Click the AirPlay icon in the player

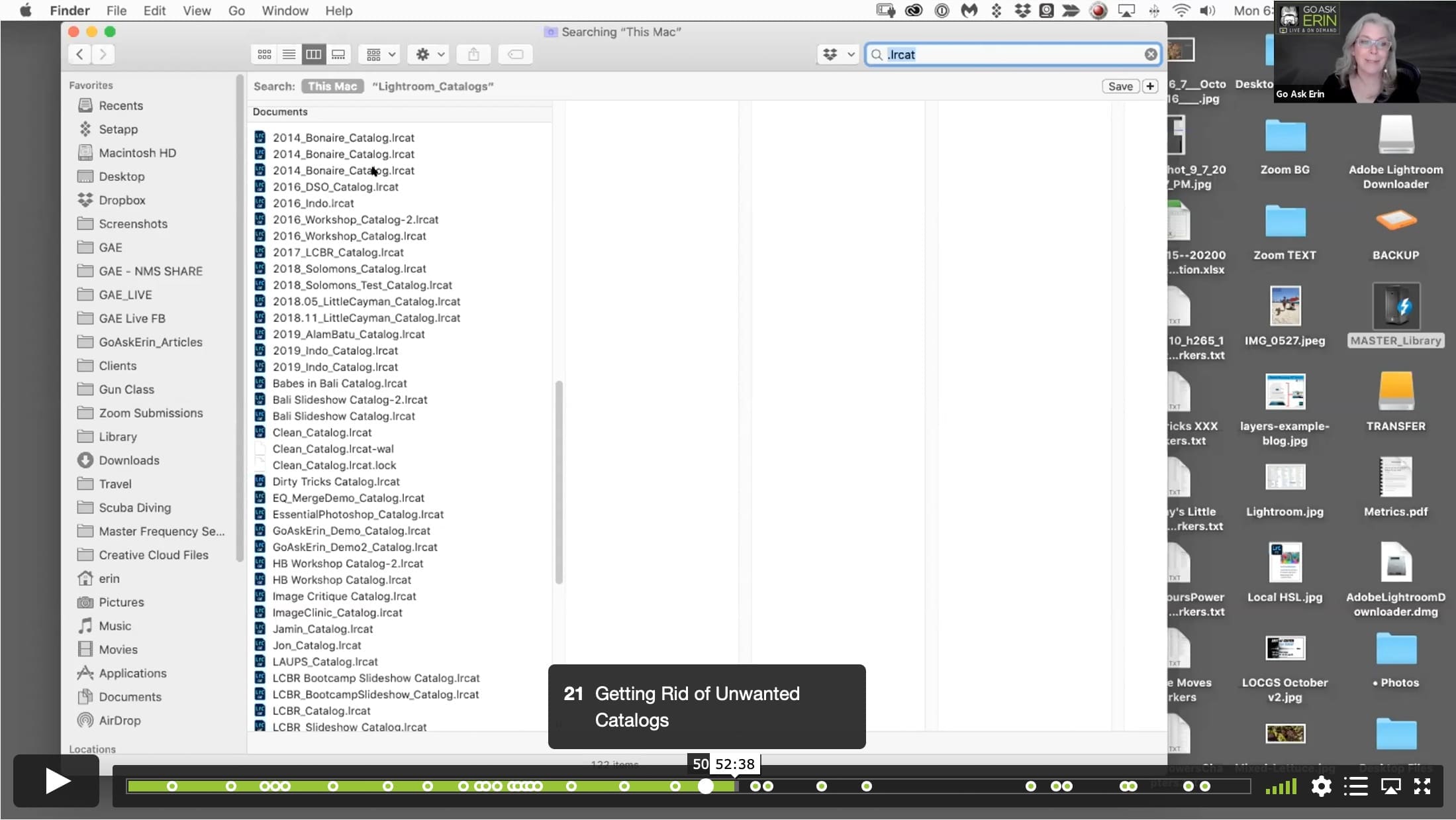1390,786
